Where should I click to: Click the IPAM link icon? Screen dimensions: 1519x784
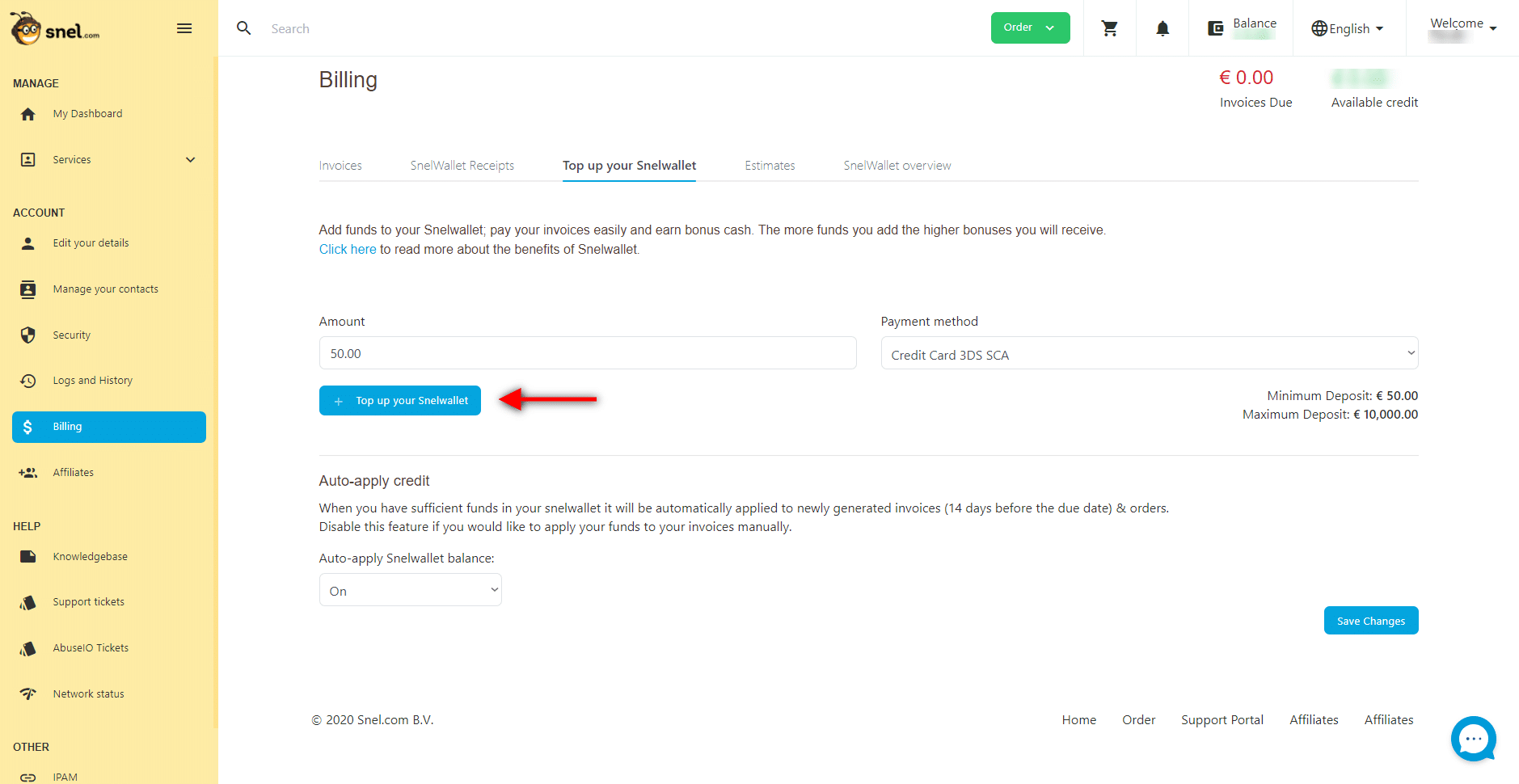tap(28, 778)
